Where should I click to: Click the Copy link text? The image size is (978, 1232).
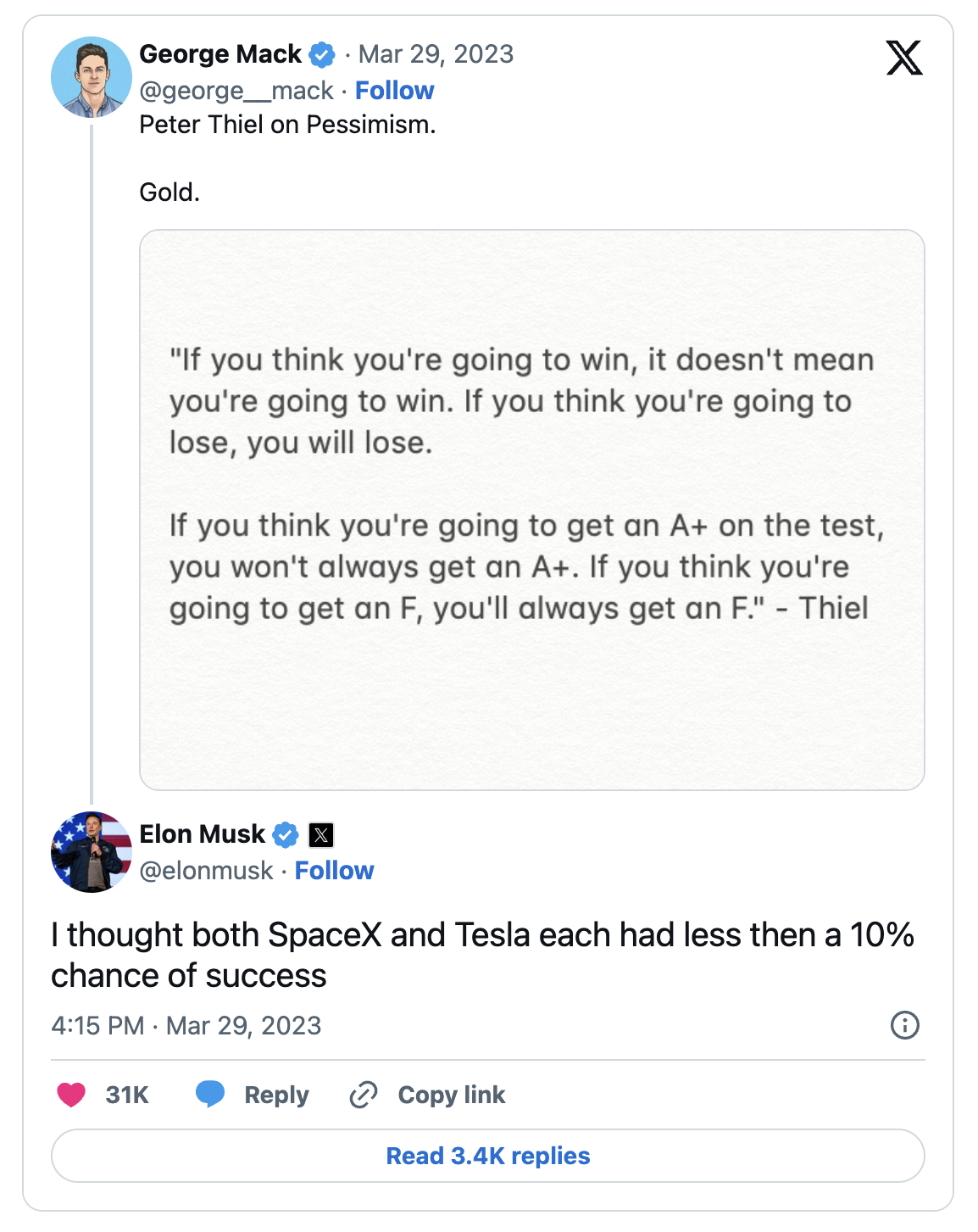click(451, 1095)
